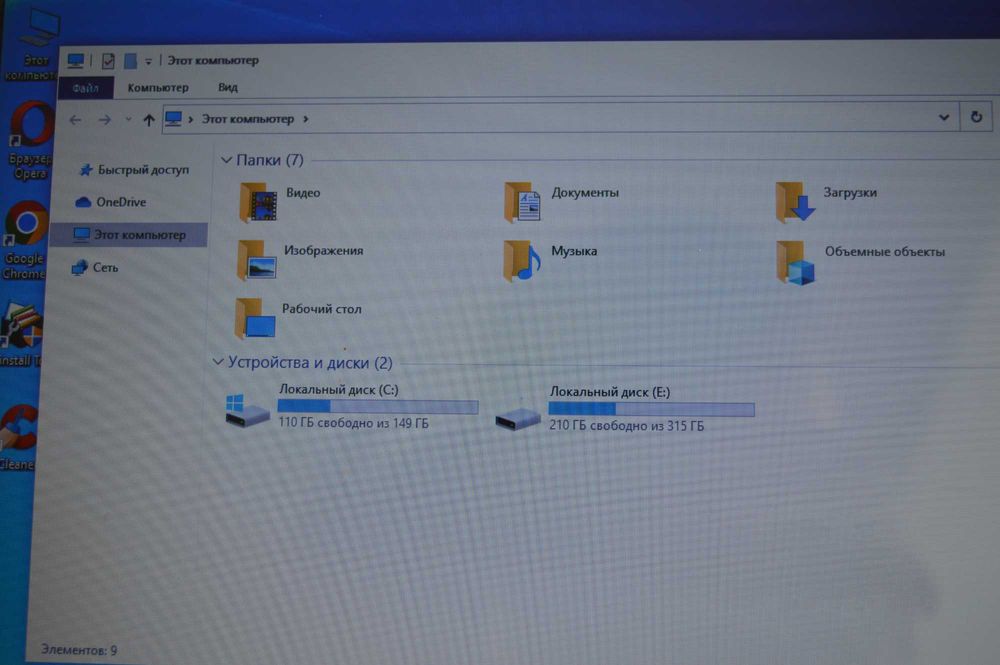
Task: Click the label Видео
Action: coord(303,193)
